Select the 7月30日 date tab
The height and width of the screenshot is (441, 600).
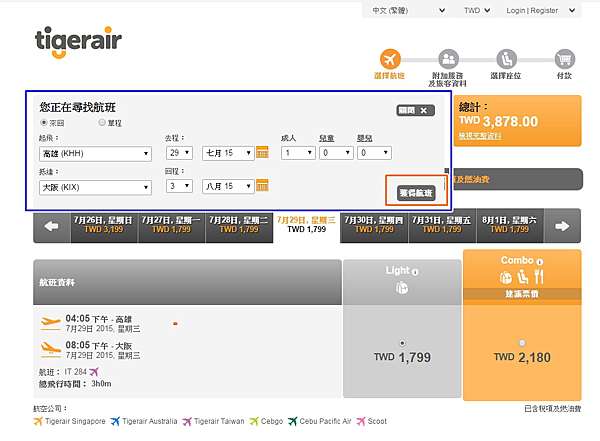coord(374,226)
